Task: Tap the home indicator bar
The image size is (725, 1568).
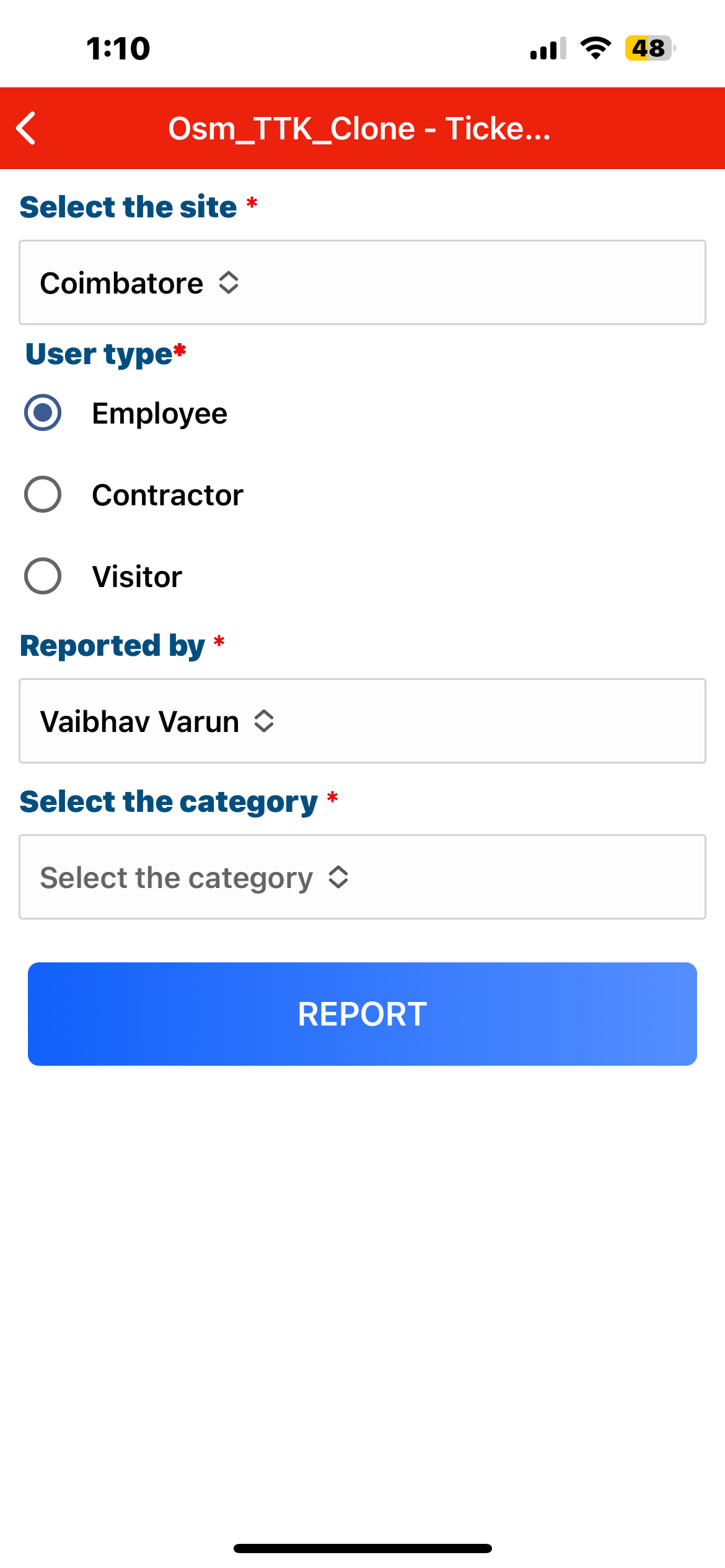Action: coord(362,1548)
